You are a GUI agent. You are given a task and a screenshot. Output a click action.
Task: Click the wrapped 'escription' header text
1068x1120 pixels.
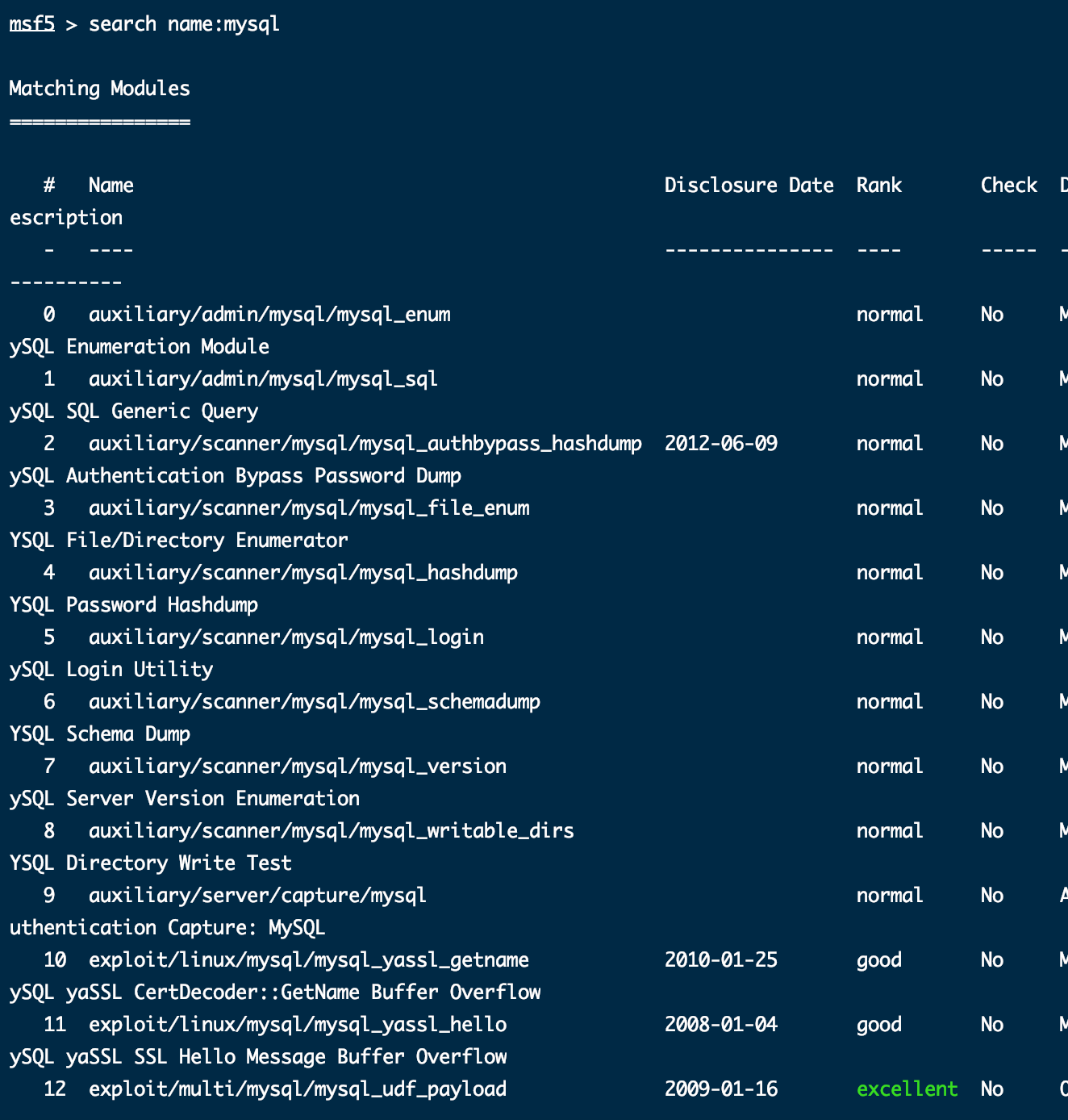pyautogui.click(x=66, y=218)
